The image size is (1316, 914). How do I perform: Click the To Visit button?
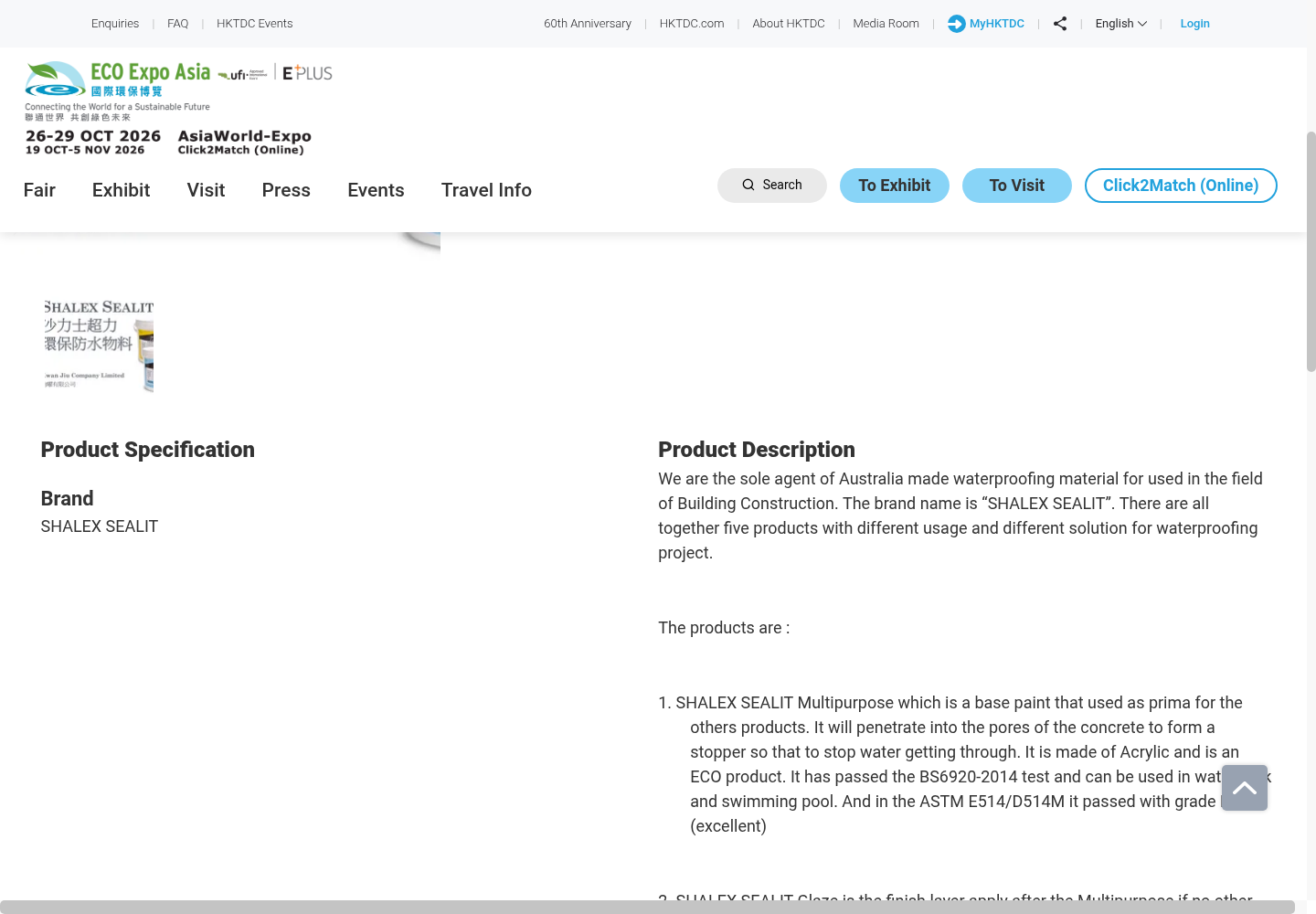[x=1017, y=186]
